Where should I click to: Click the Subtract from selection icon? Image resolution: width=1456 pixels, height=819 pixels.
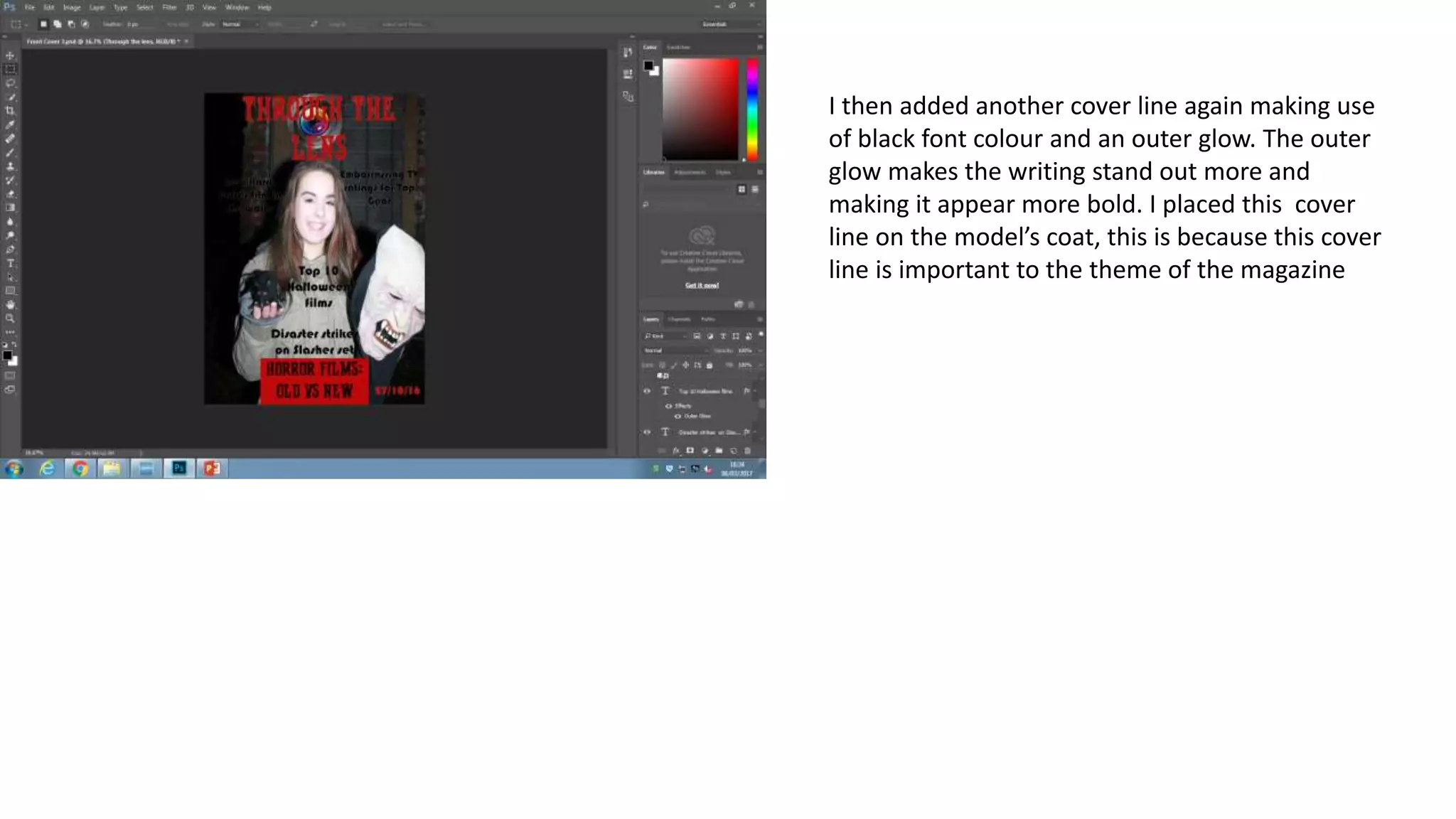pos(71,24)
